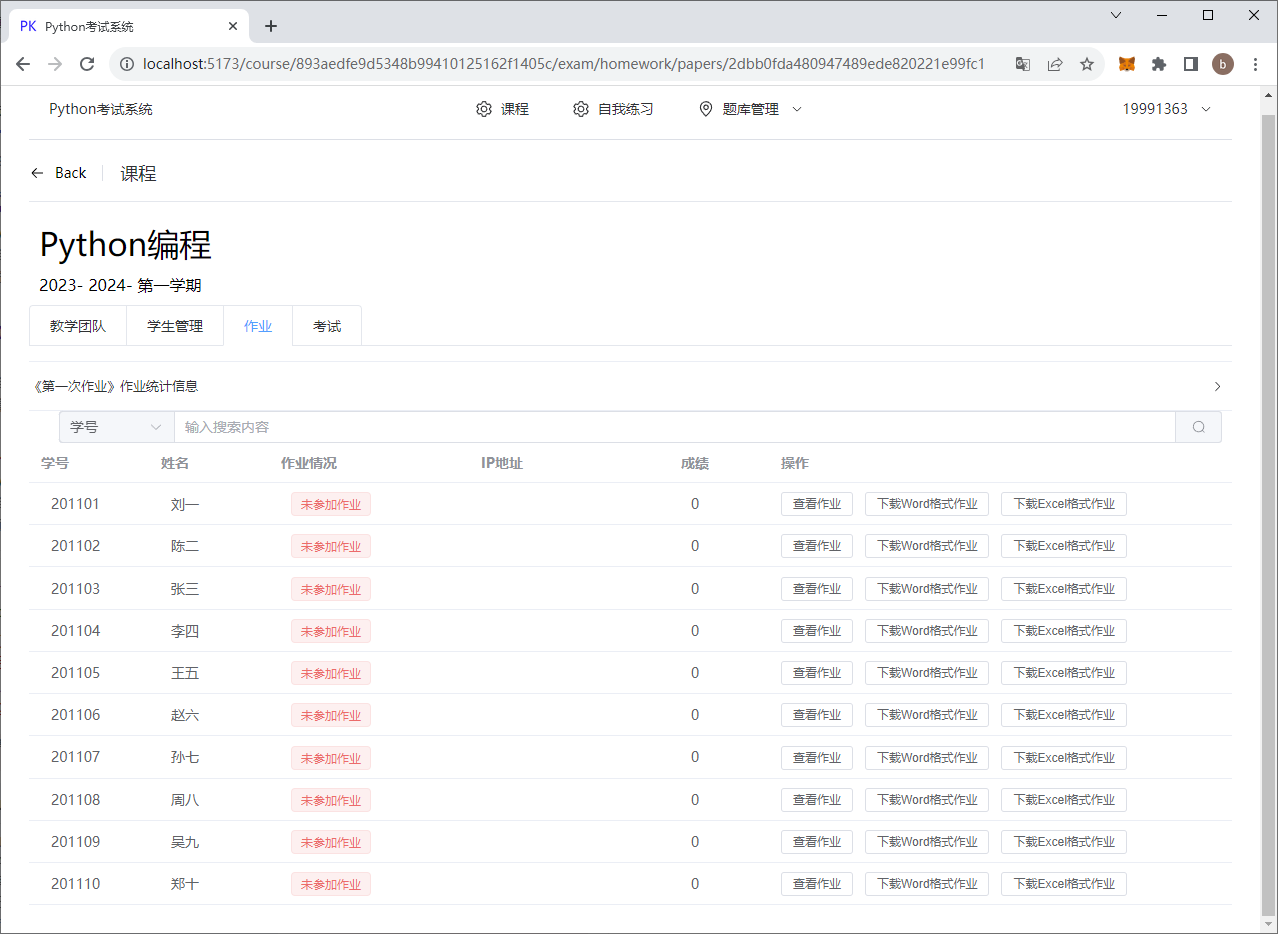View homework for 李四
This screenshot has height=934, width=1278.
point(817,631)
